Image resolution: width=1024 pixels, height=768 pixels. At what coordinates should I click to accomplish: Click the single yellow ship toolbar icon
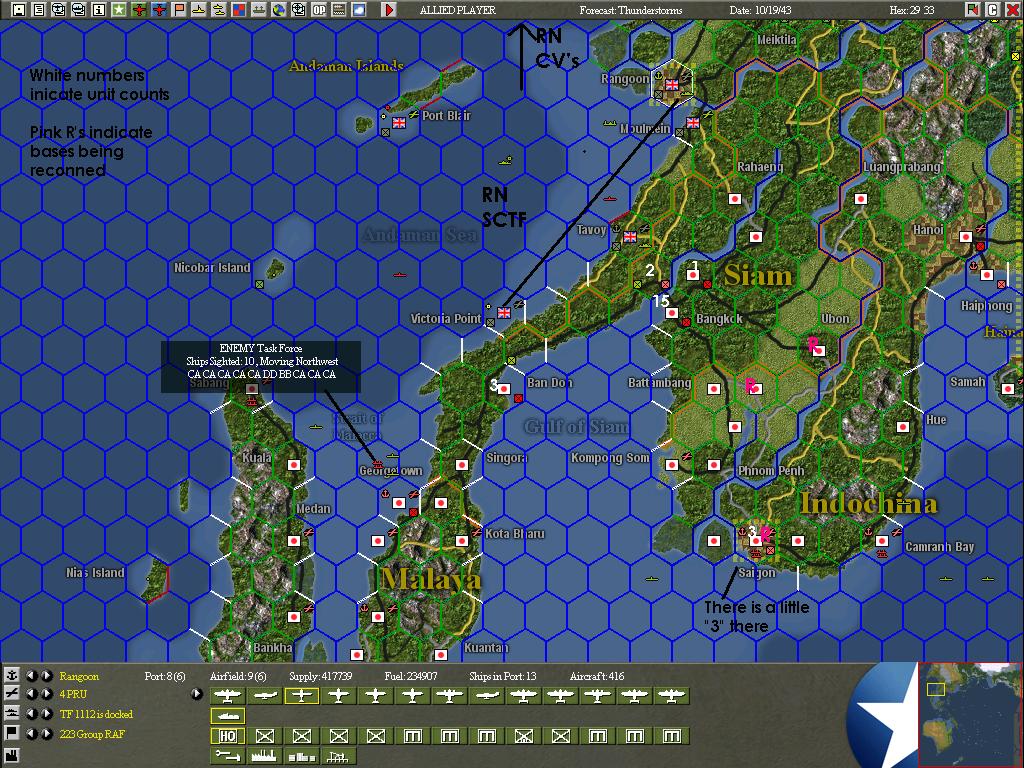199,10
